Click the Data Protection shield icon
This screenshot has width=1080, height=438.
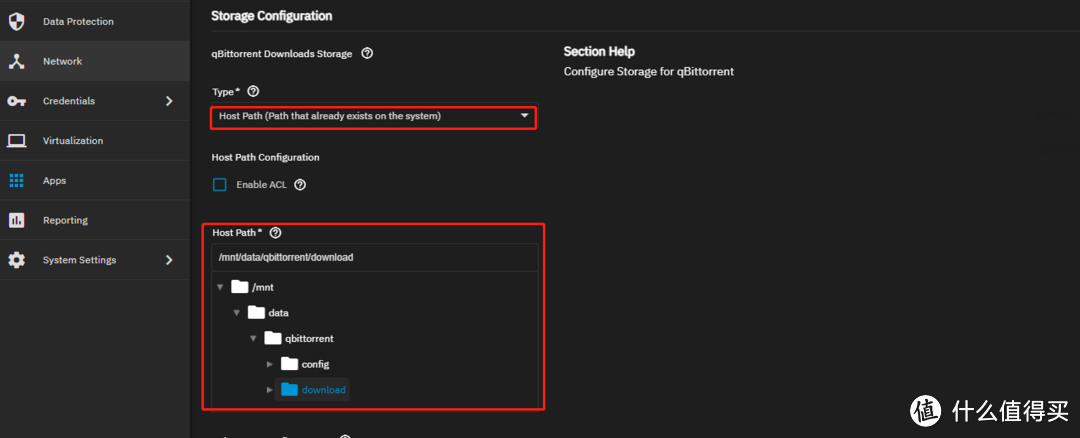click(x=16, y=21)
